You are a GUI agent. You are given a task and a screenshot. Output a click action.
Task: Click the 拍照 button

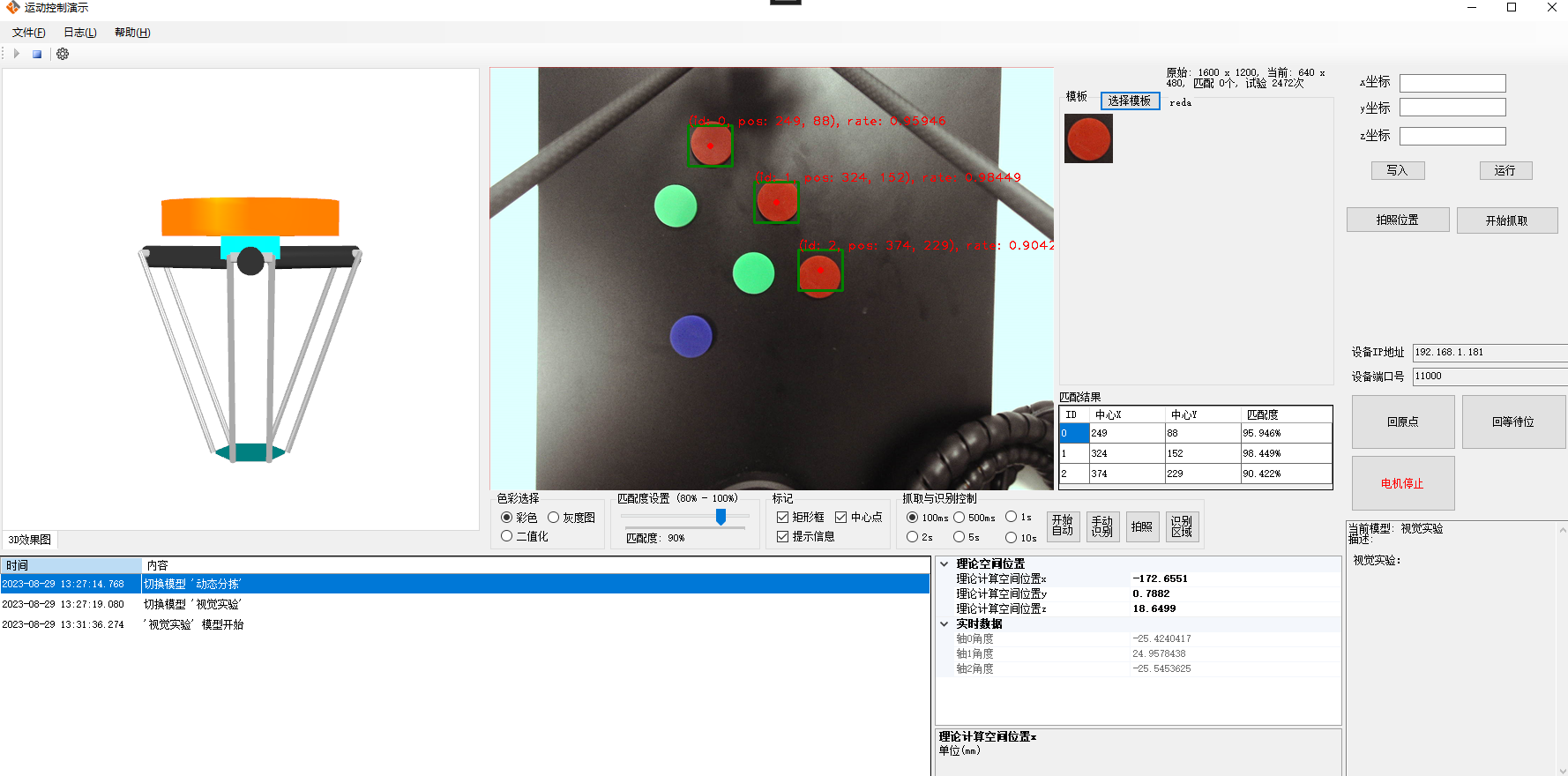pos(1142,526)
